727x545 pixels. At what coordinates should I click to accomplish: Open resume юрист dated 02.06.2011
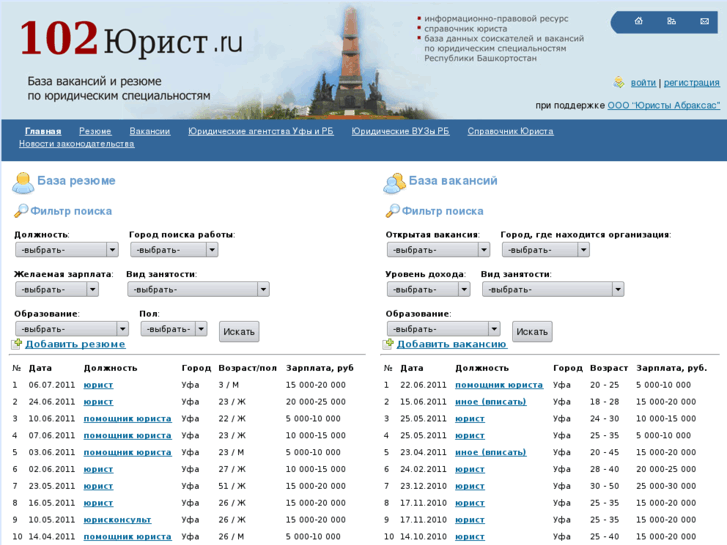pyautogui.click(x=98, y=469)
